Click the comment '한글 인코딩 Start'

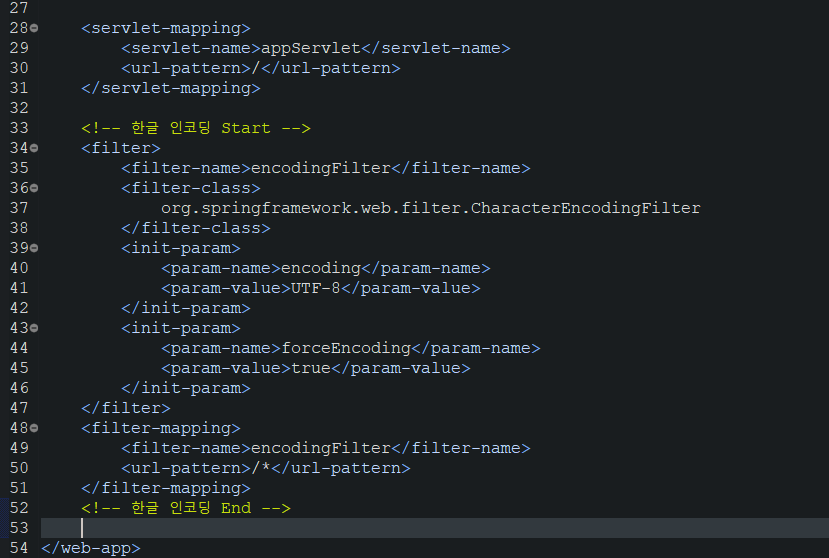[x=196, y=128]
